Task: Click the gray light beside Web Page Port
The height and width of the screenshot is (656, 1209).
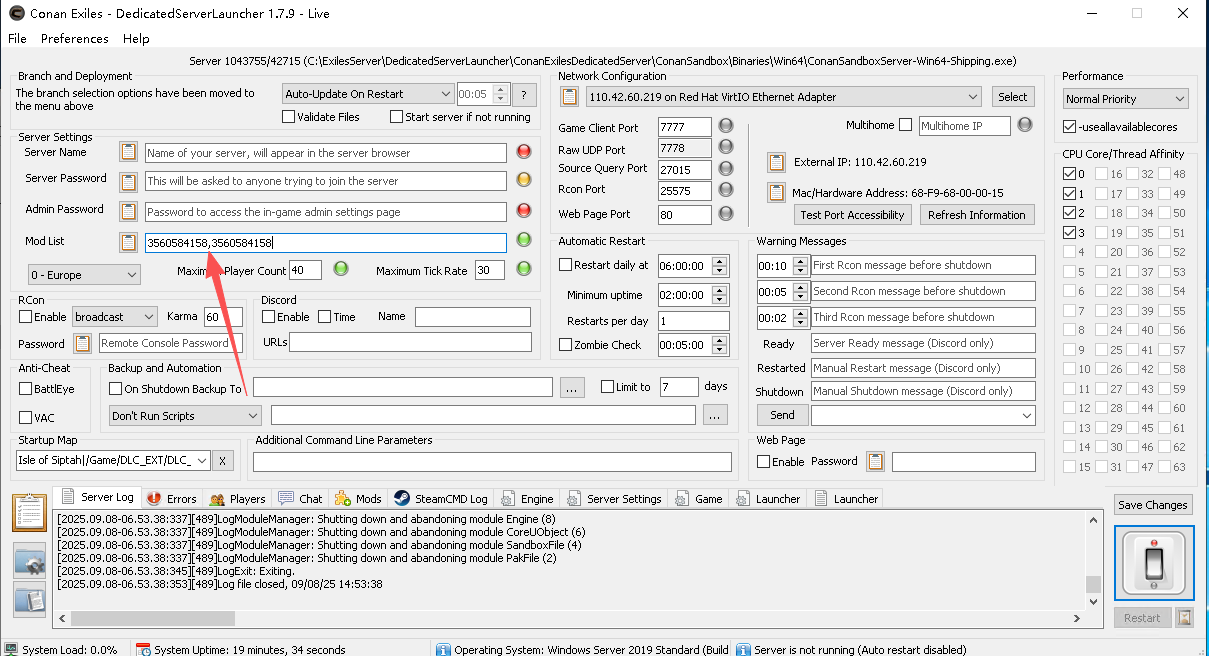Action: 727,213
